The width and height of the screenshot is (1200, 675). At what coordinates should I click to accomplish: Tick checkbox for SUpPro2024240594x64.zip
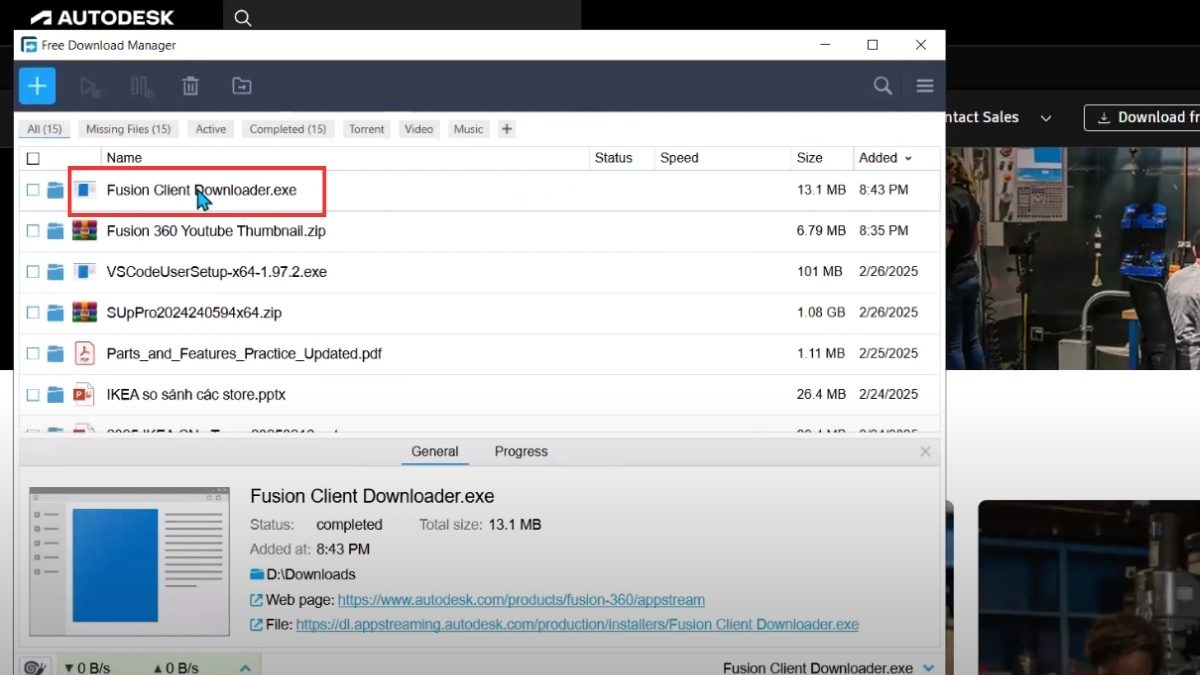click(33, 313)
